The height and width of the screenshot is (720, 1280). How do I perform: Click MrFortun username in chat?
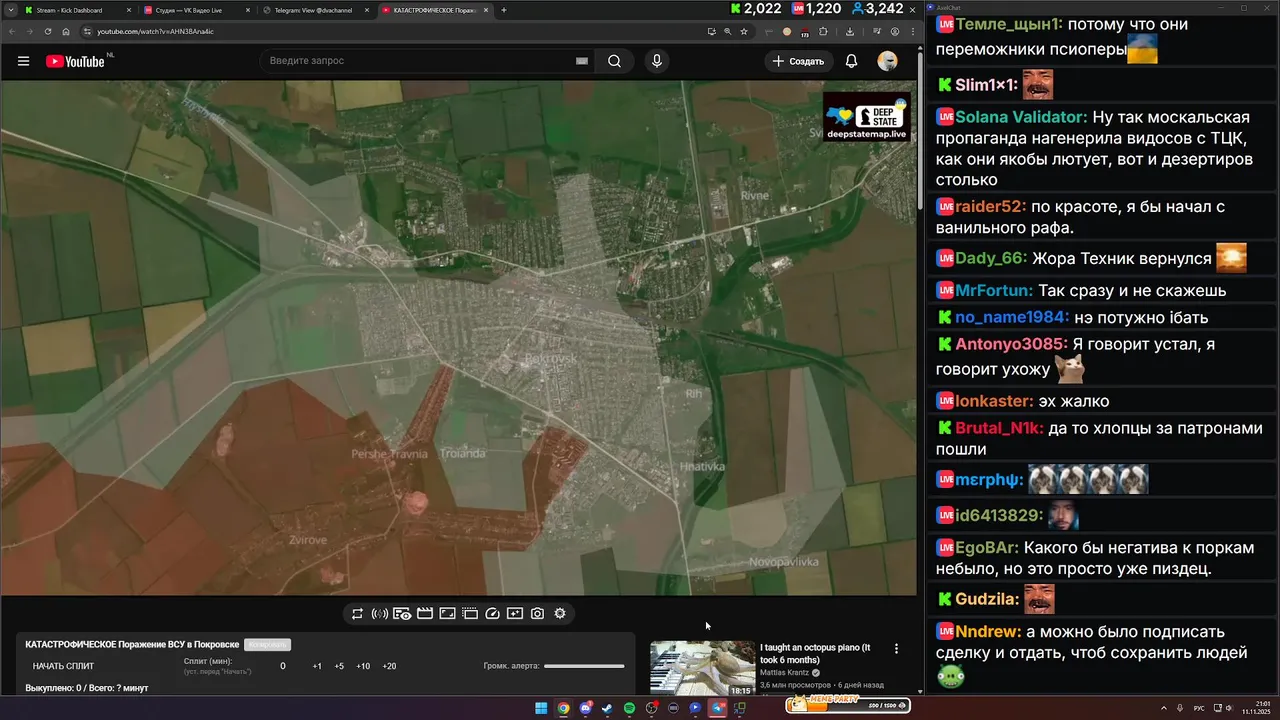[994, 291]
